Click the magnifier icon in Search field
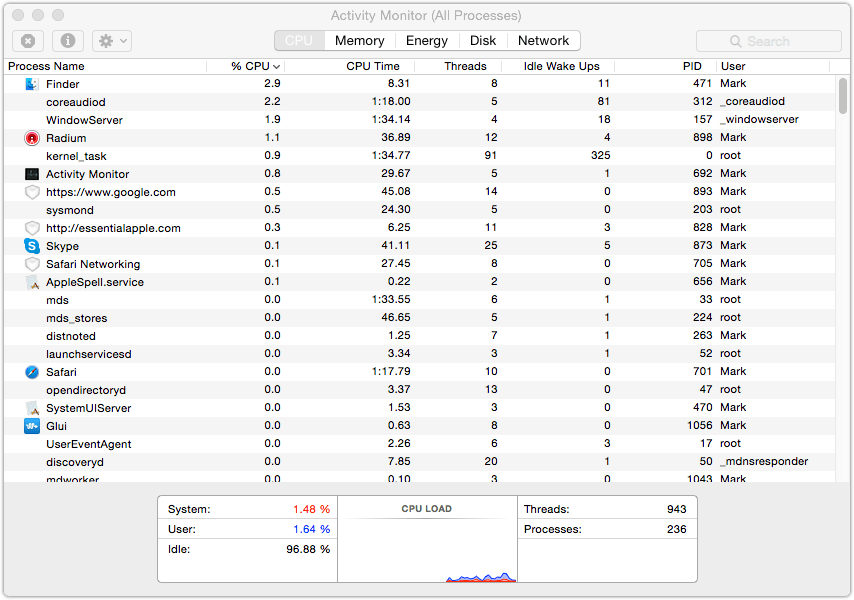Screen dimensions: 854x600 click(x=735, y=41)
